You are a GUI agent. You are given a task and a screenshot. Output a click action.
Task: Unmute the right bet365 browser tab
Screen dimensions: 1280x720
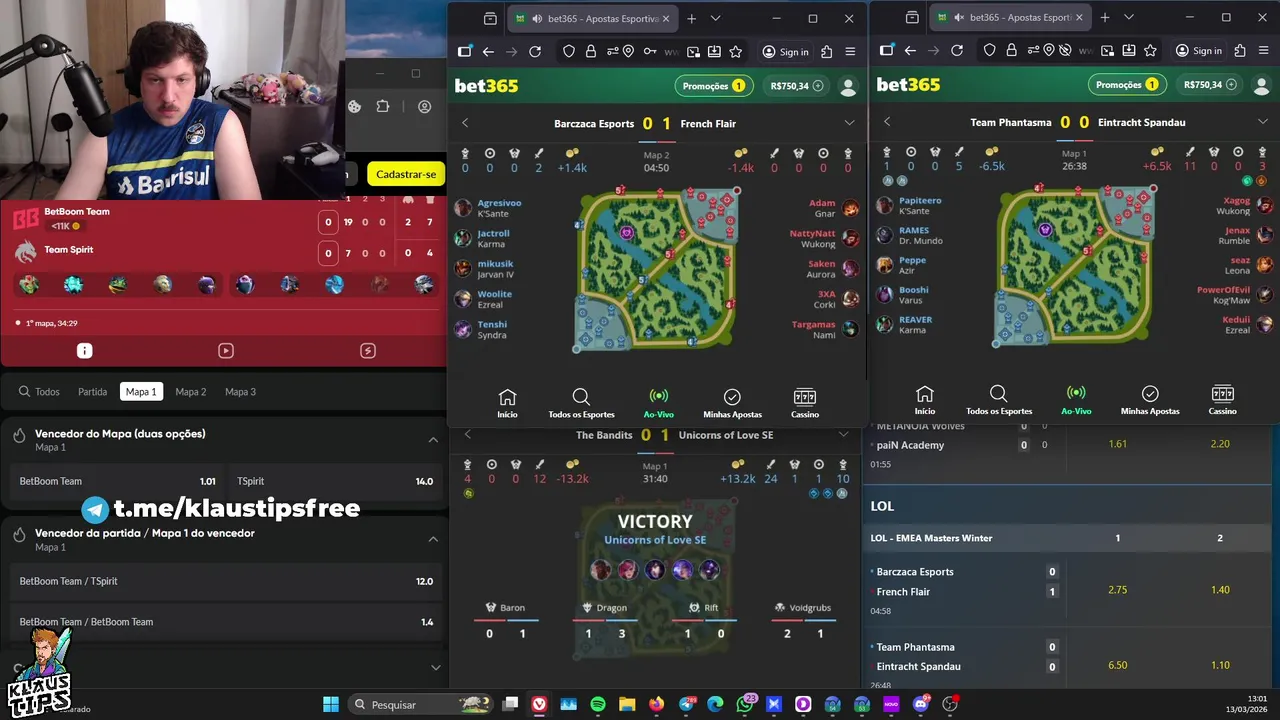click(x=959, y=18)
